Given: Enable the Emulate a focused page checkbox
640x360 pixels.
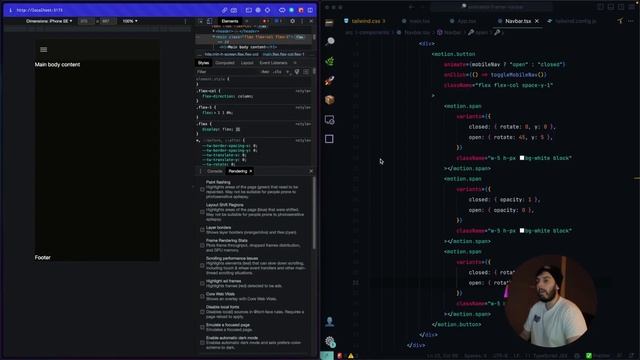Looking at the screenshot, I should pyautogui.click(x=202, y=327).
